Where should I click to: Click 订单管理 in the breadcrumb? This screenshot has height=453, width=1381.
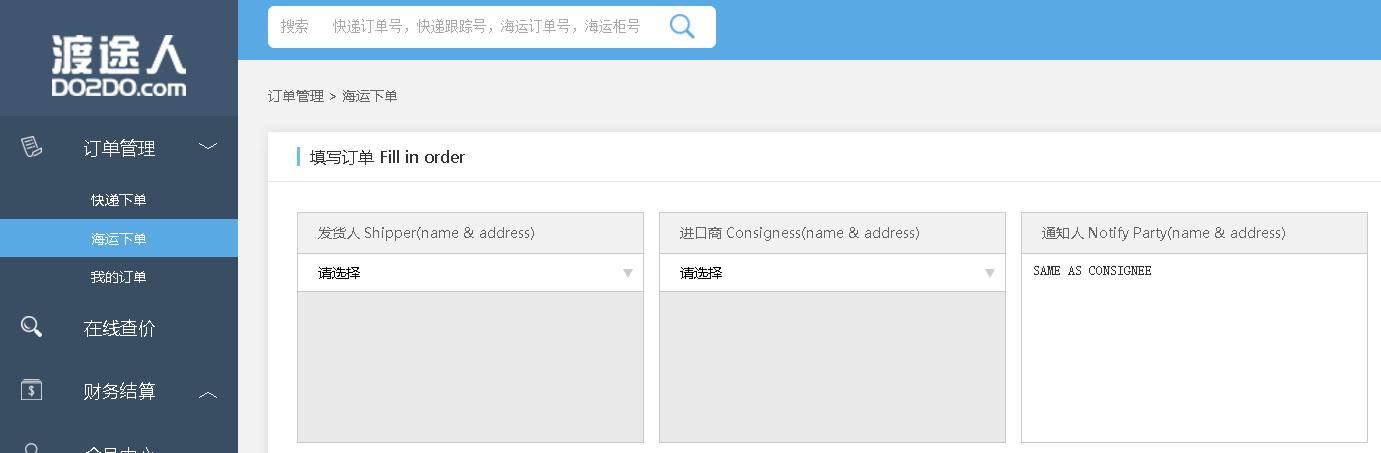click(x=295, y=96)
